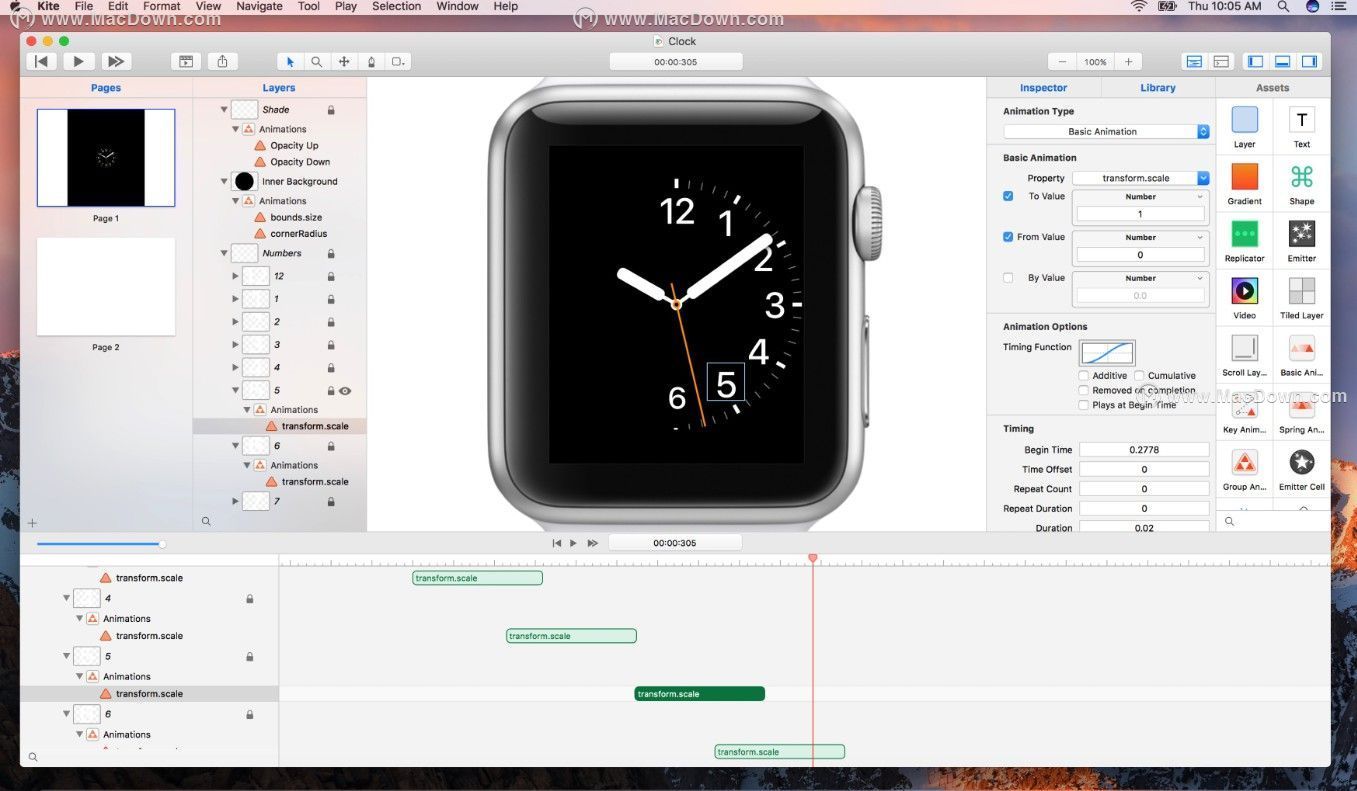The image size is (1357, 791).
Task: Select the magnifier zoom tool
Action: (317, 61)
